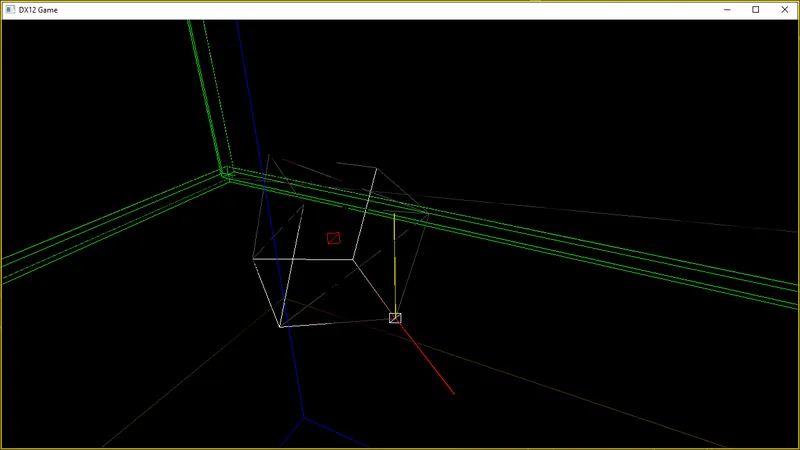Click the blue line junction at bottom
This screenshot has width=800, height=450.
coord(304,418)
